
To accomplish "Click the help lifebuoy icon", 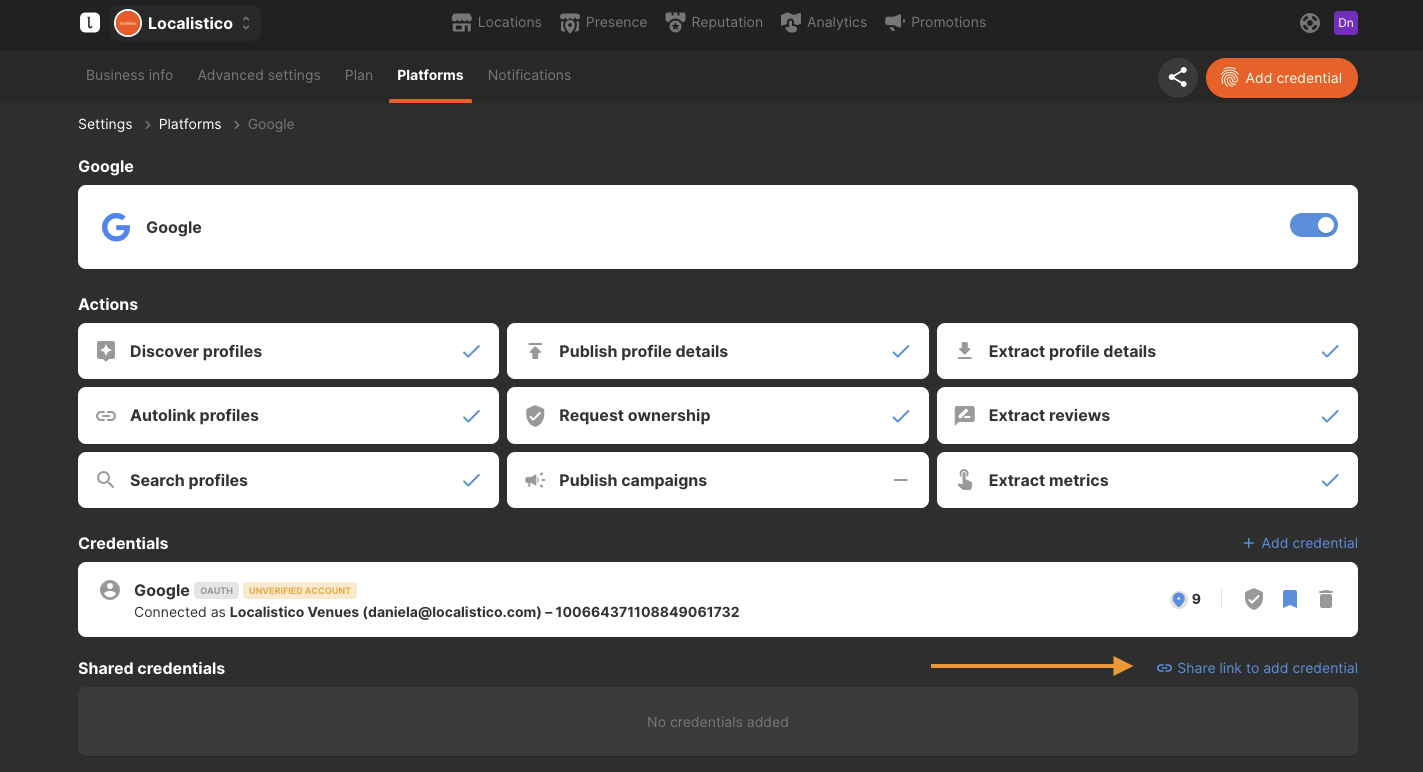I will 1310,23.
